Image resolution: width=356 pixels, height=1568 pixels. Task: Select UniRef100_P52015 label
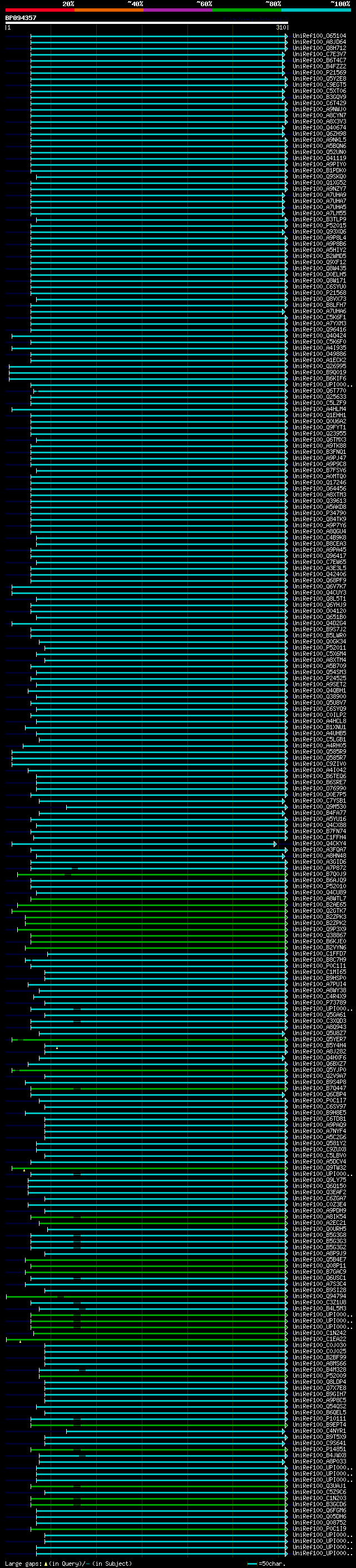pos(319,225)
